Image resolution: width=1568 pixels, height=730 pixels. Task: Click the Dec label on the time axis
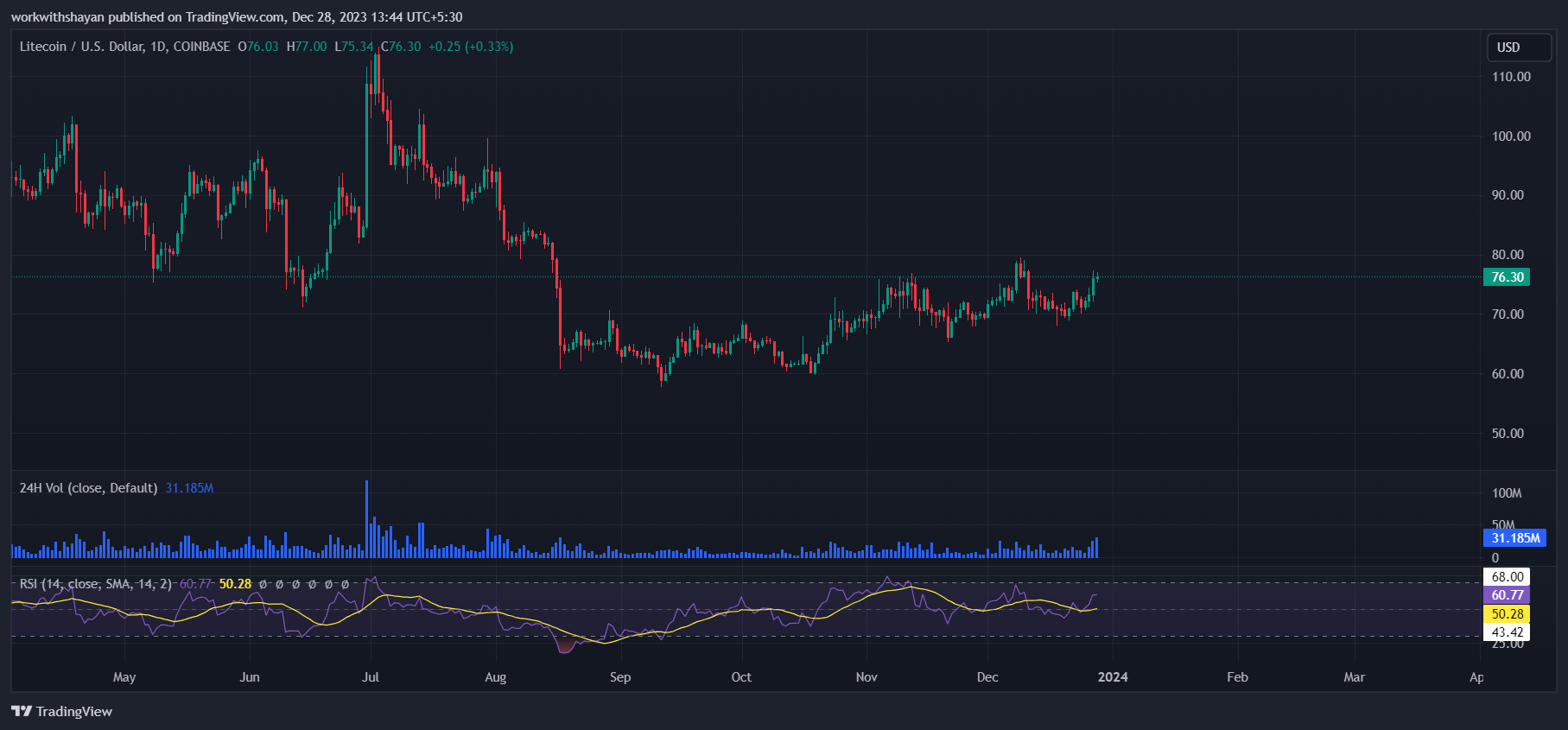tap(987, 677)
